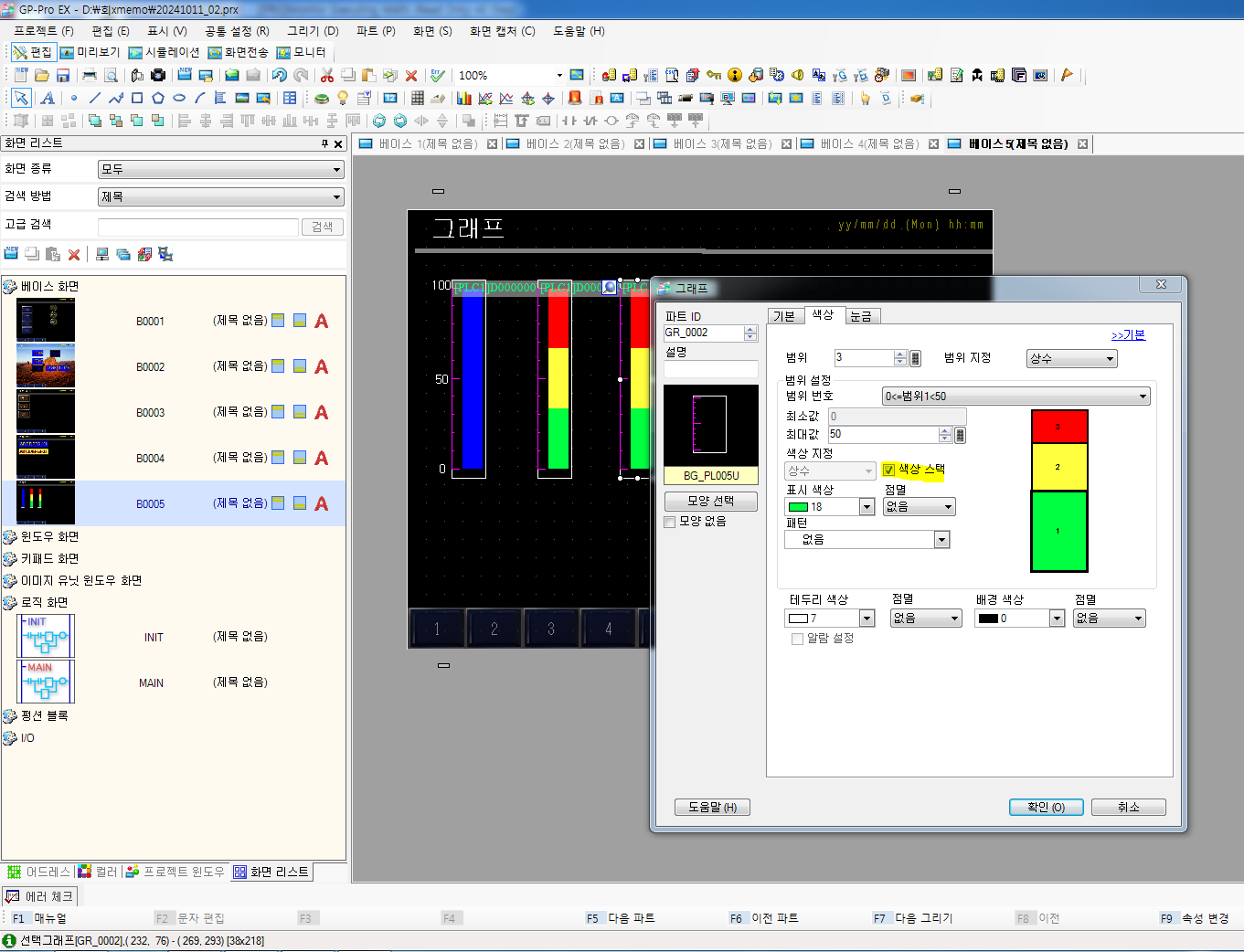Click the 도움말 (H) button
Image resolution: width=1244 pixels, height=952 pixels.
[712, 807]
